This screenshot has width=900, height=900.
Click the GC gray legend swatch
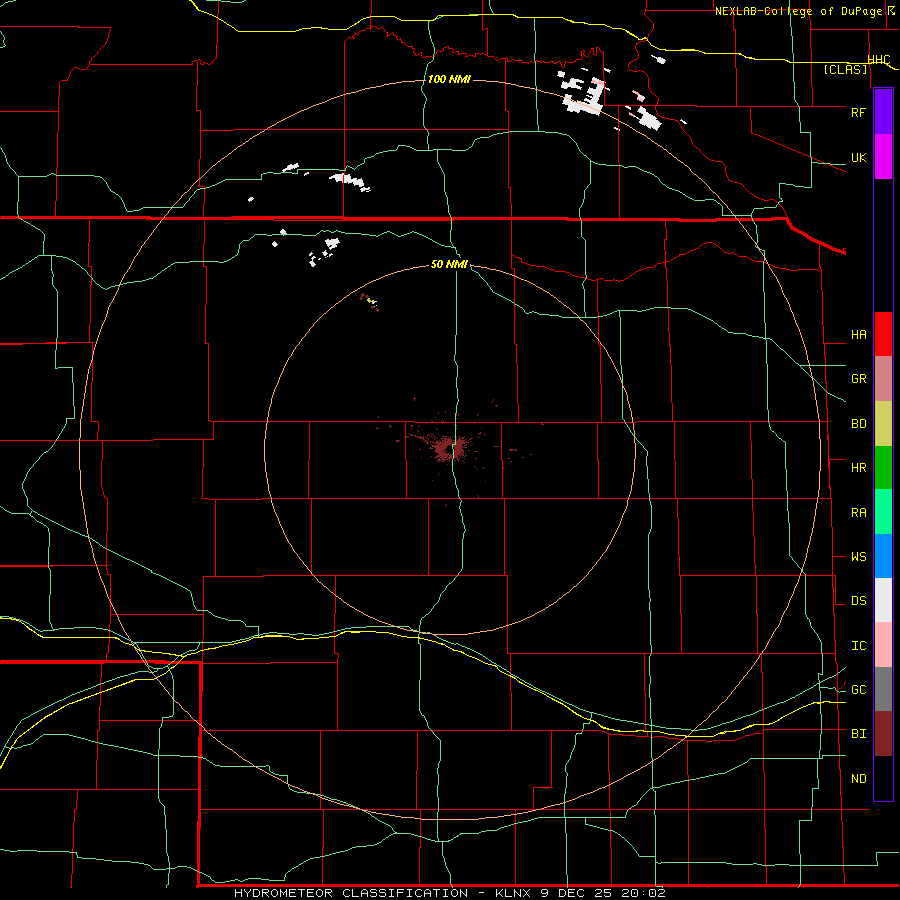coord(883,689)
